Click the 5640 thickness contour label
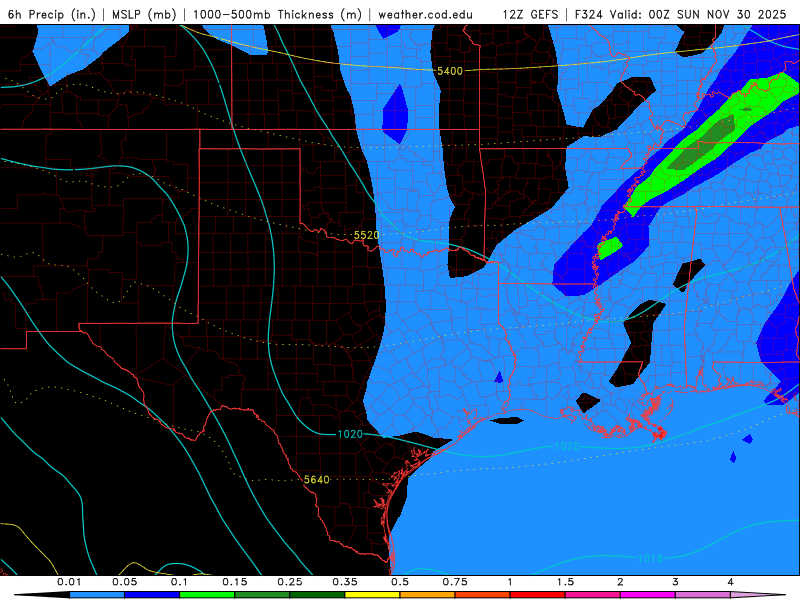The height and width of the screenshot is (600, 800). pyautogui.click(x=317, y=480)
